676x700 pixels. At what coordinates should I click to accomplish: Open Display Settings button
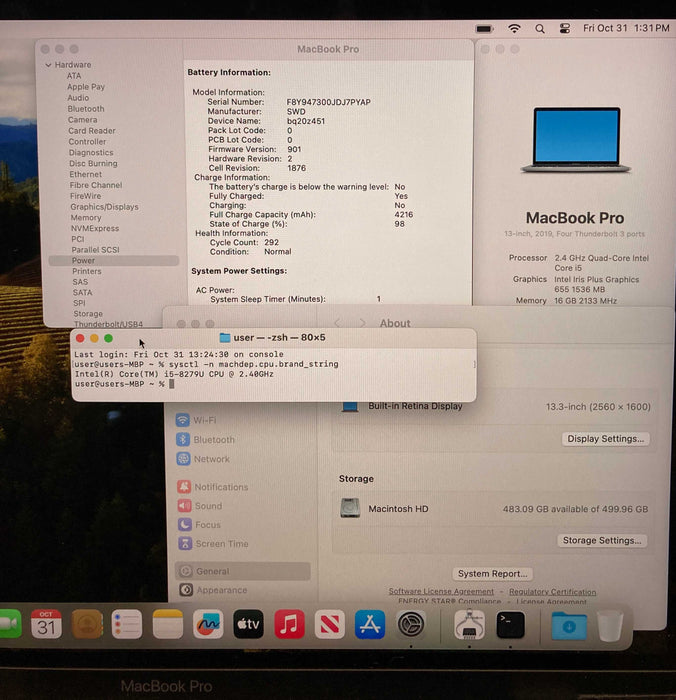click(605, 438)
